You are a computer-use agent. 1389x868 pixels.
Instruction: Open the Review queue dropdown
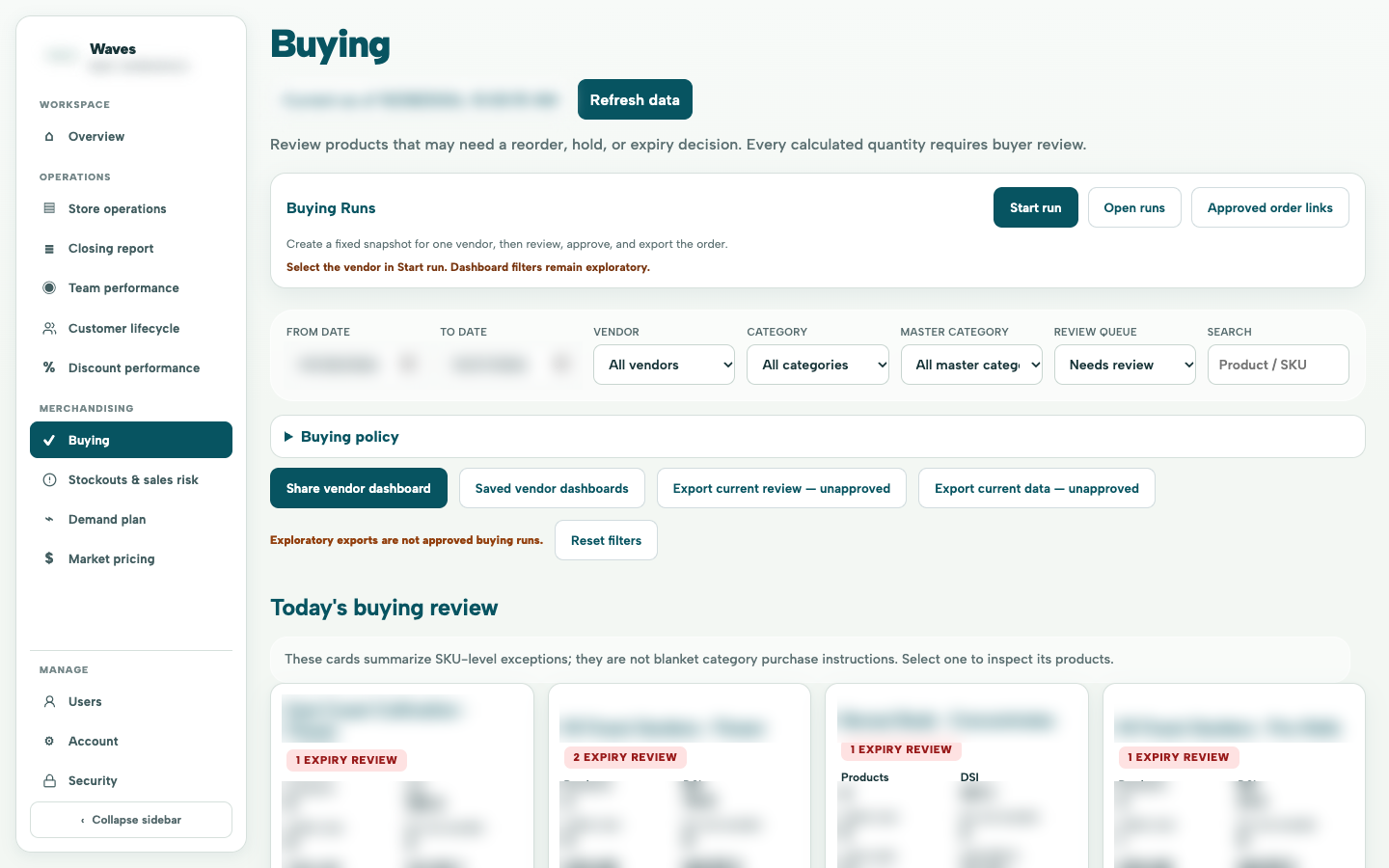[1125, 365]
